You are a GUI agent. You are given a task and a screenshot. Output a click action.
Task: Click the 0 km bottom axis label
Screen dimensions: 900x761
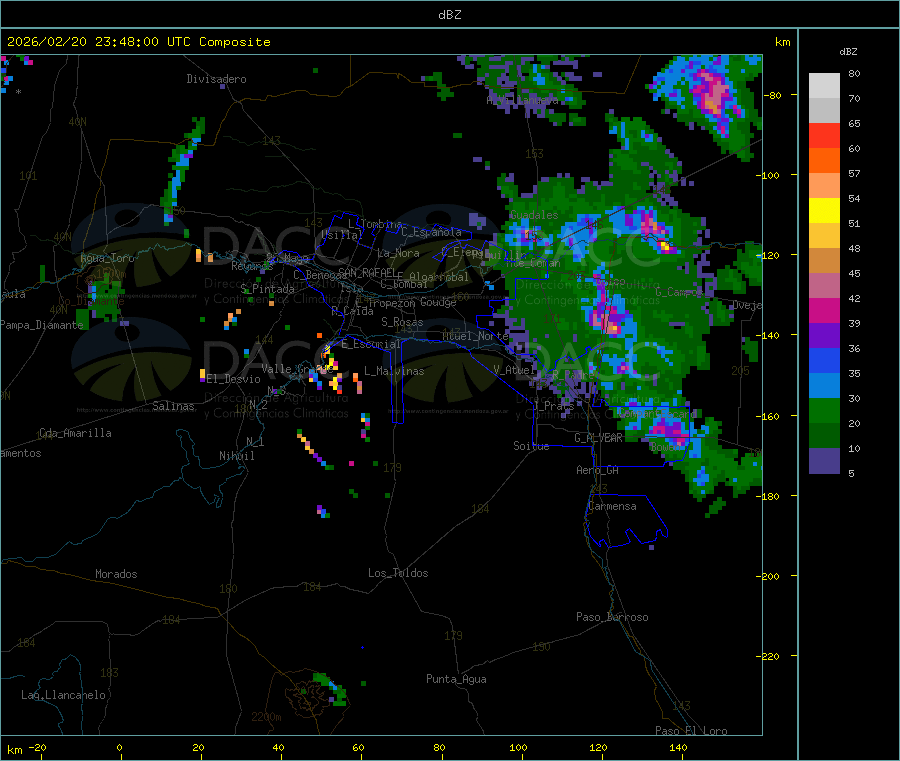[119, 747]
